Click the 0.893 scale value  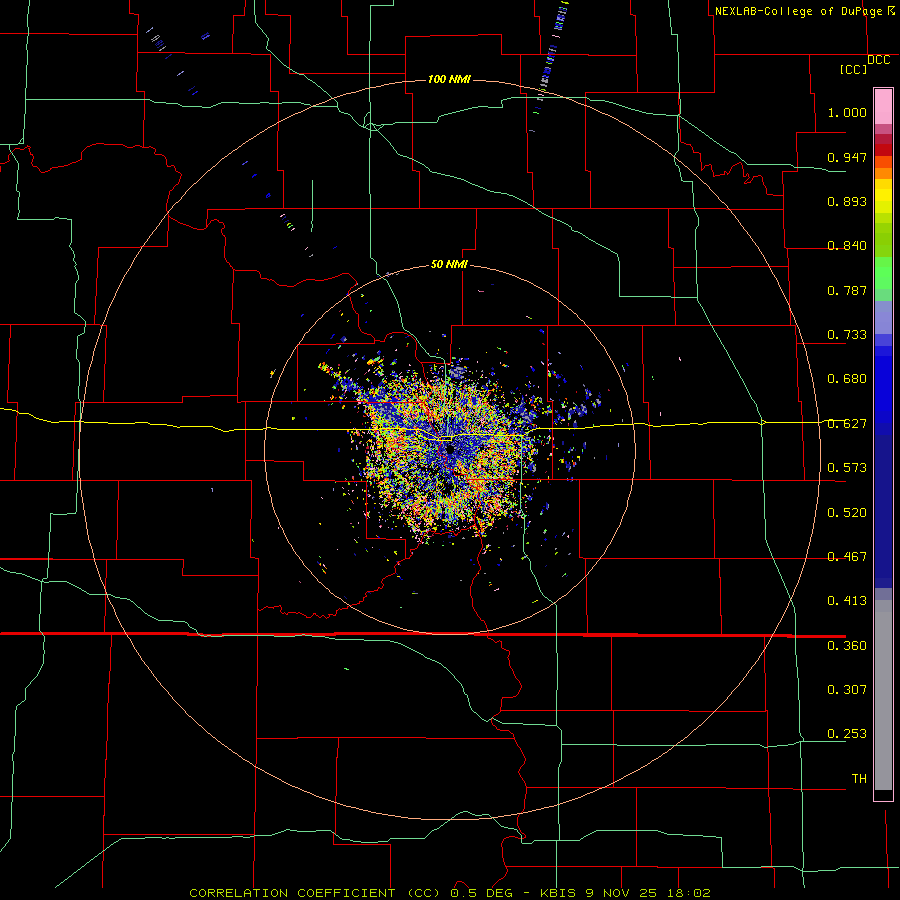pos(847,201)
